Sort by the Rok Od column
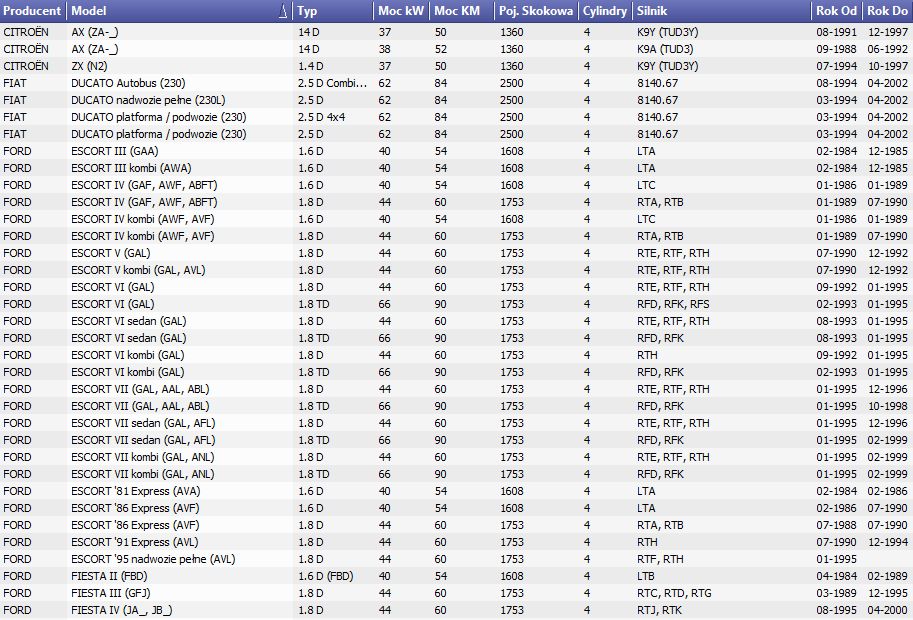913x620 pixels. pyautogui.click(x=836, y=10)
